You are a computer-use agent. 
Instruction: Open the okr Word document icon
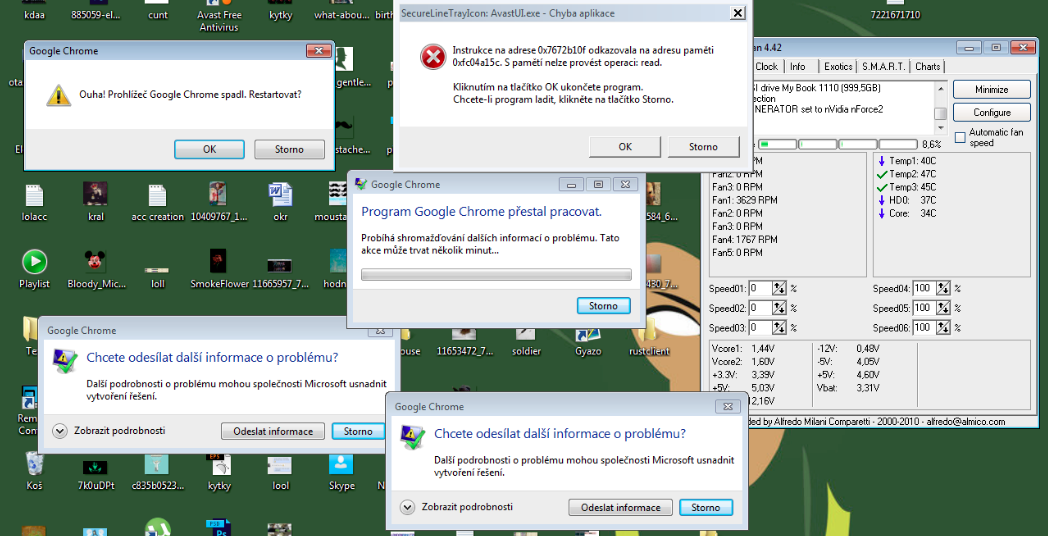280,203
